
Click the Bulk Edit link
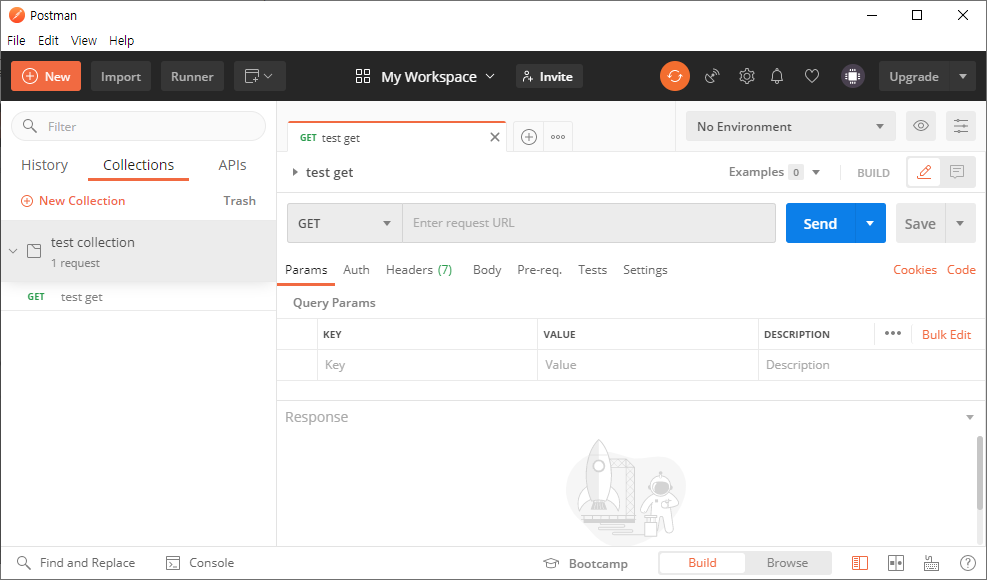(x=946, y=334)
